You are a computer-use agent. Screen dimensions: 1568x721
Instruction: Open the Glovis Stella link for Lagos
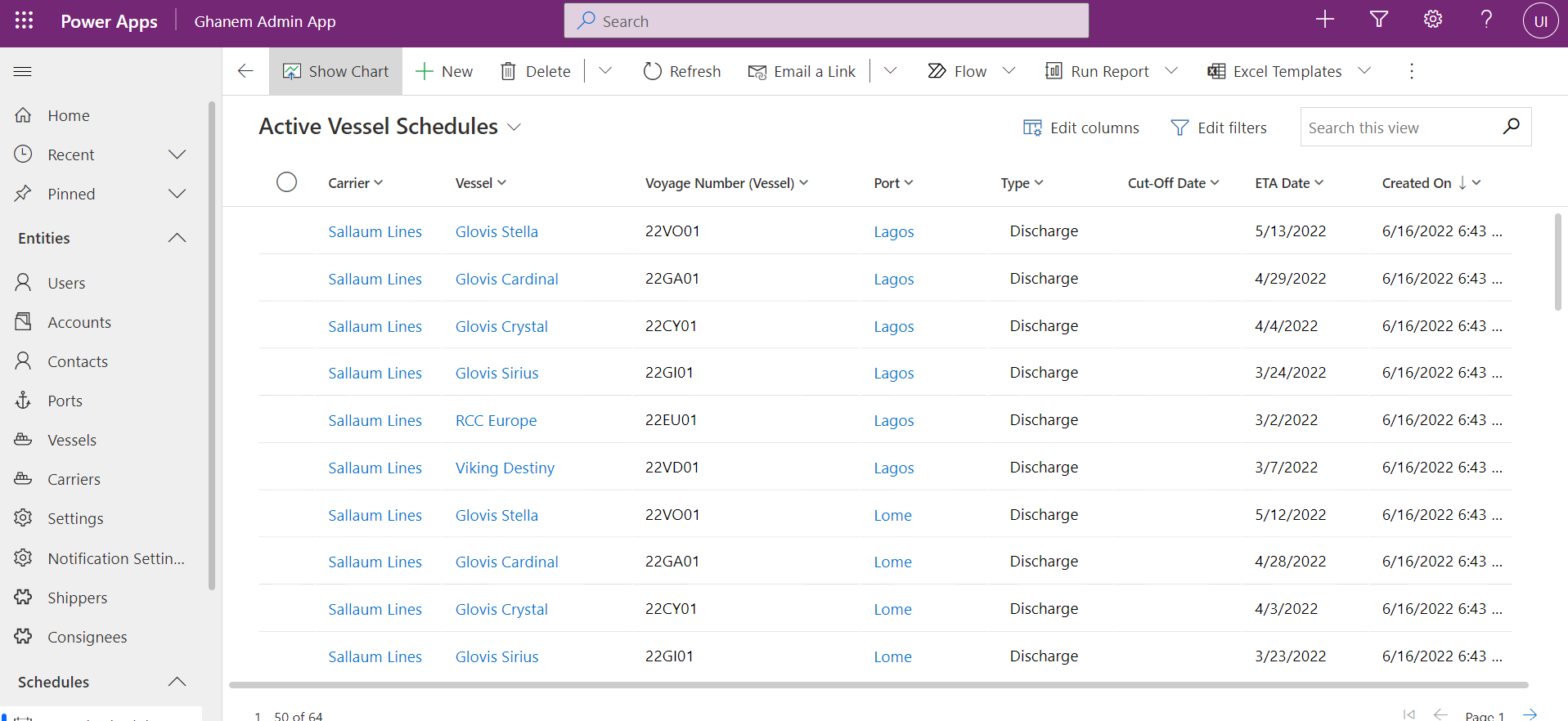tap(496, 231)
